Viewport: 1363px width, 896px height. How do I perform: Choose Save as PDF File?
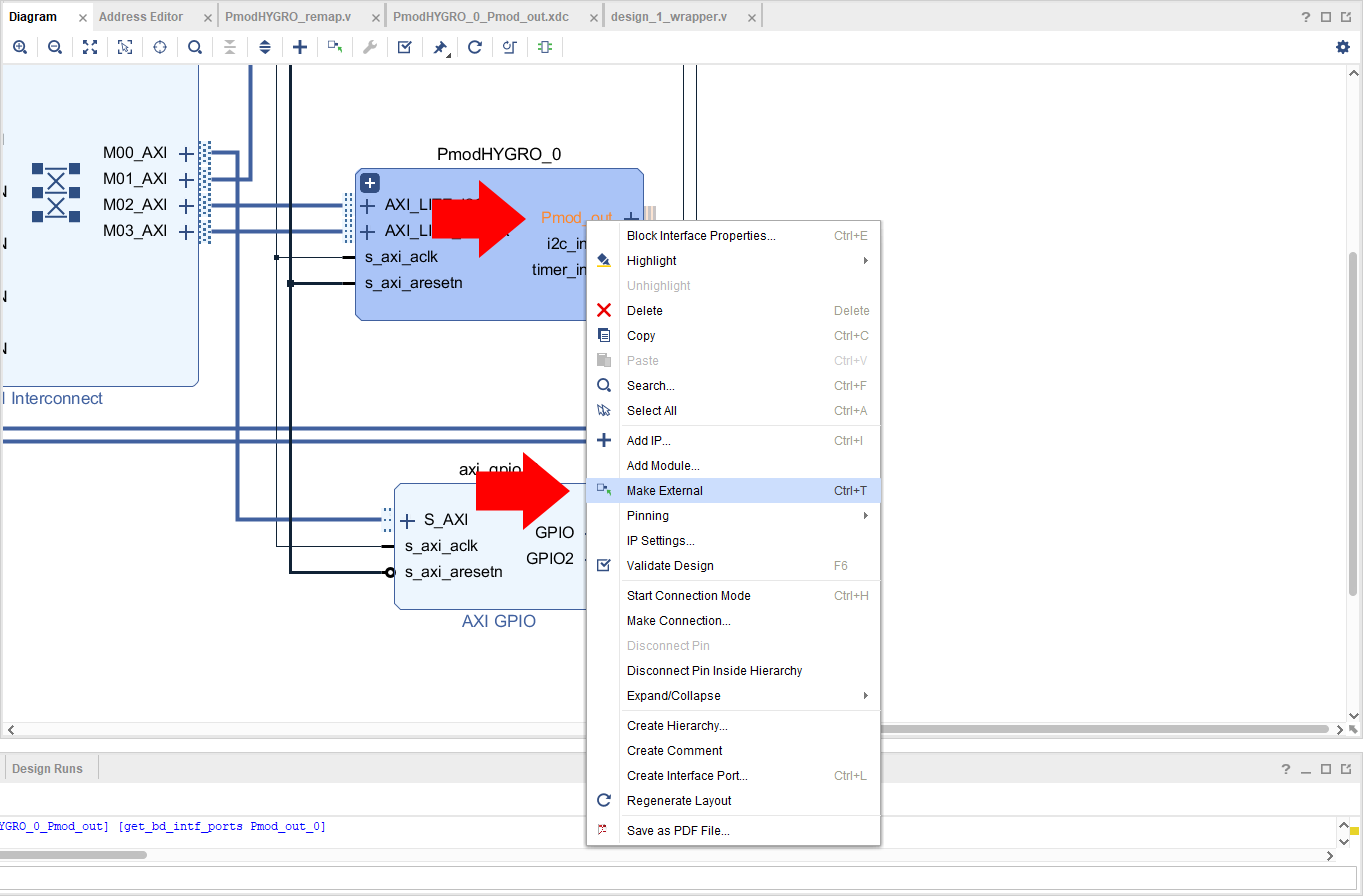tap(733, 831)
